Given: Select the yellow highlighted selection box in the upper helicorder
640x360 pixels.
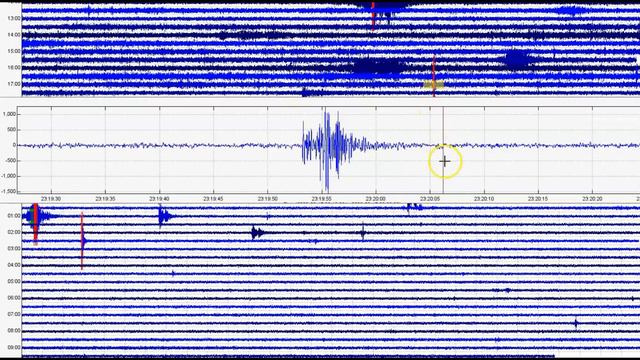Looking at the screenshot, I should pyautogui.click(x=433, y=84).
